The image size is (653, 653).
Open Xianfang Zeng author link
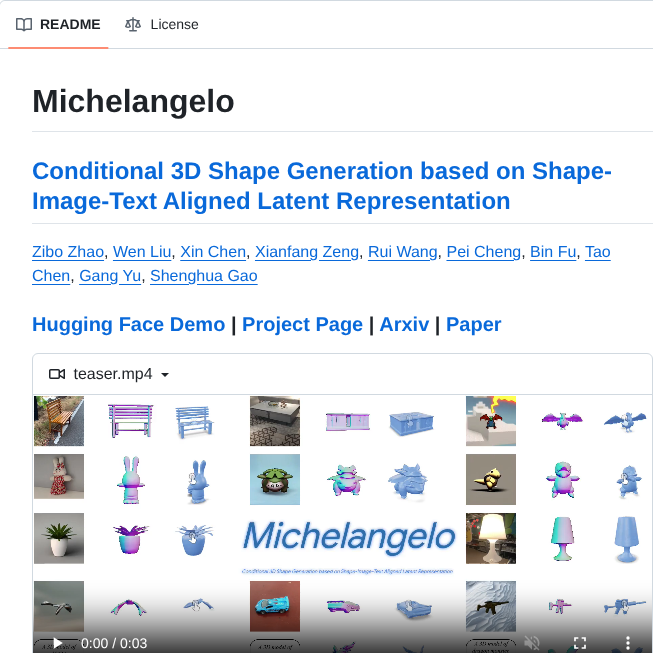point(307,252)
